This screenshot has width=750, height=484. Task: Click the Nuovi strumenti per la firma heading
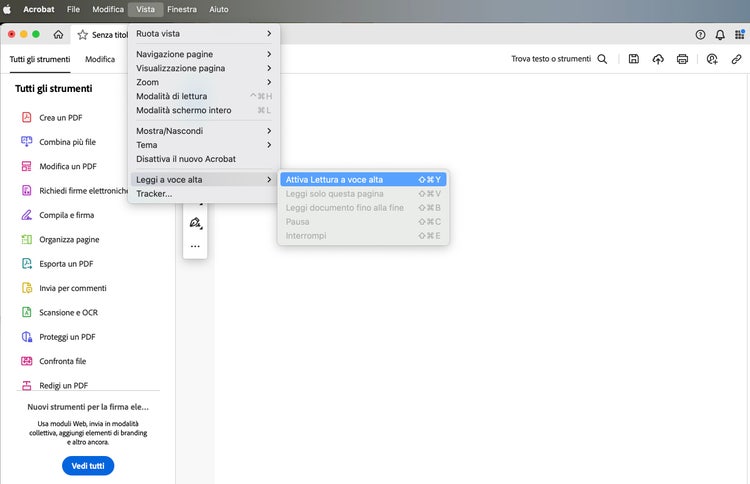[x=88, y=407]
